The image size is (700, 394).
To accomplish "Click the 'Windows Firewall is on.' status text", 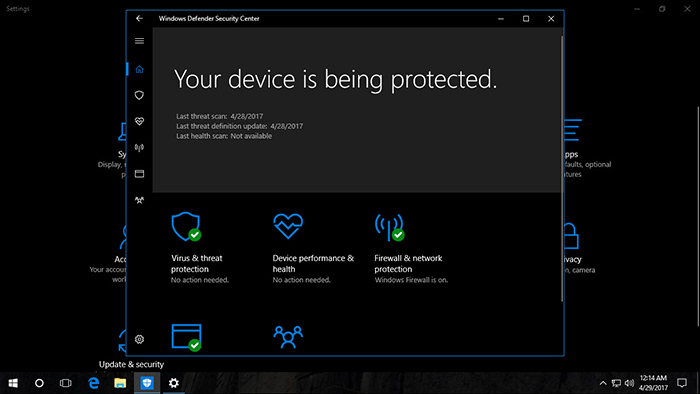I will [x=411, y=280].
